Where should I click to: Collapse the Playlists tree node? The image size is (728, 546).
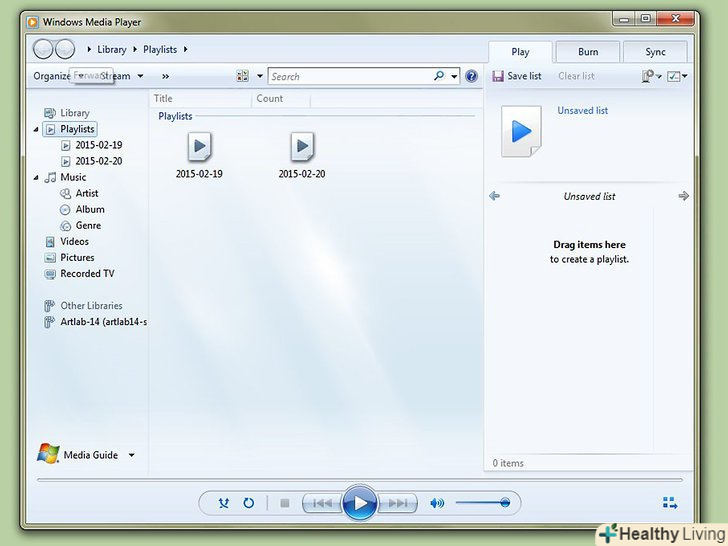tap(37, 129)
